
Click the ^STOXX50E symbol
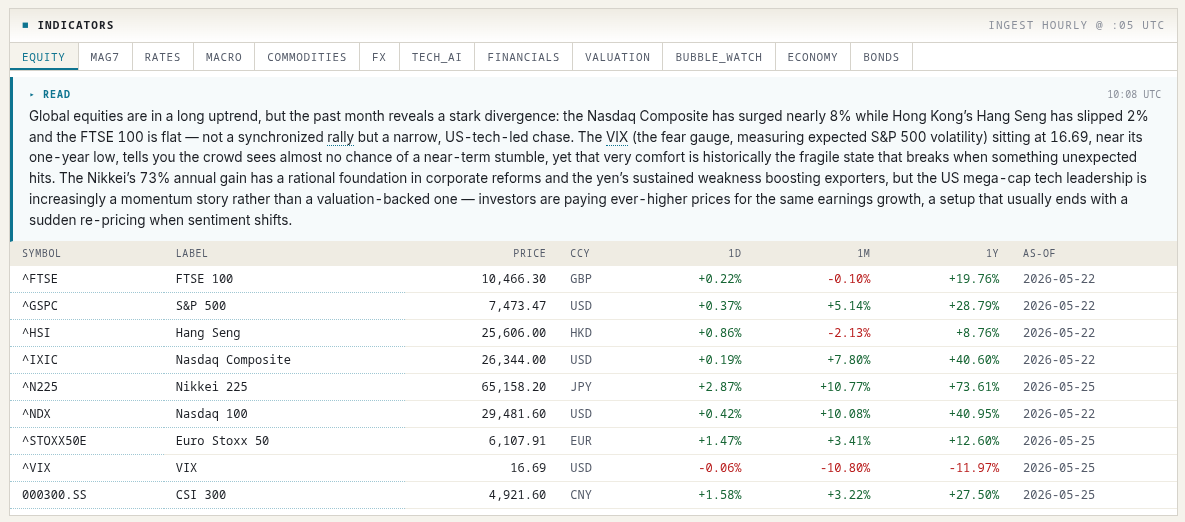click(x=54, y=440)
